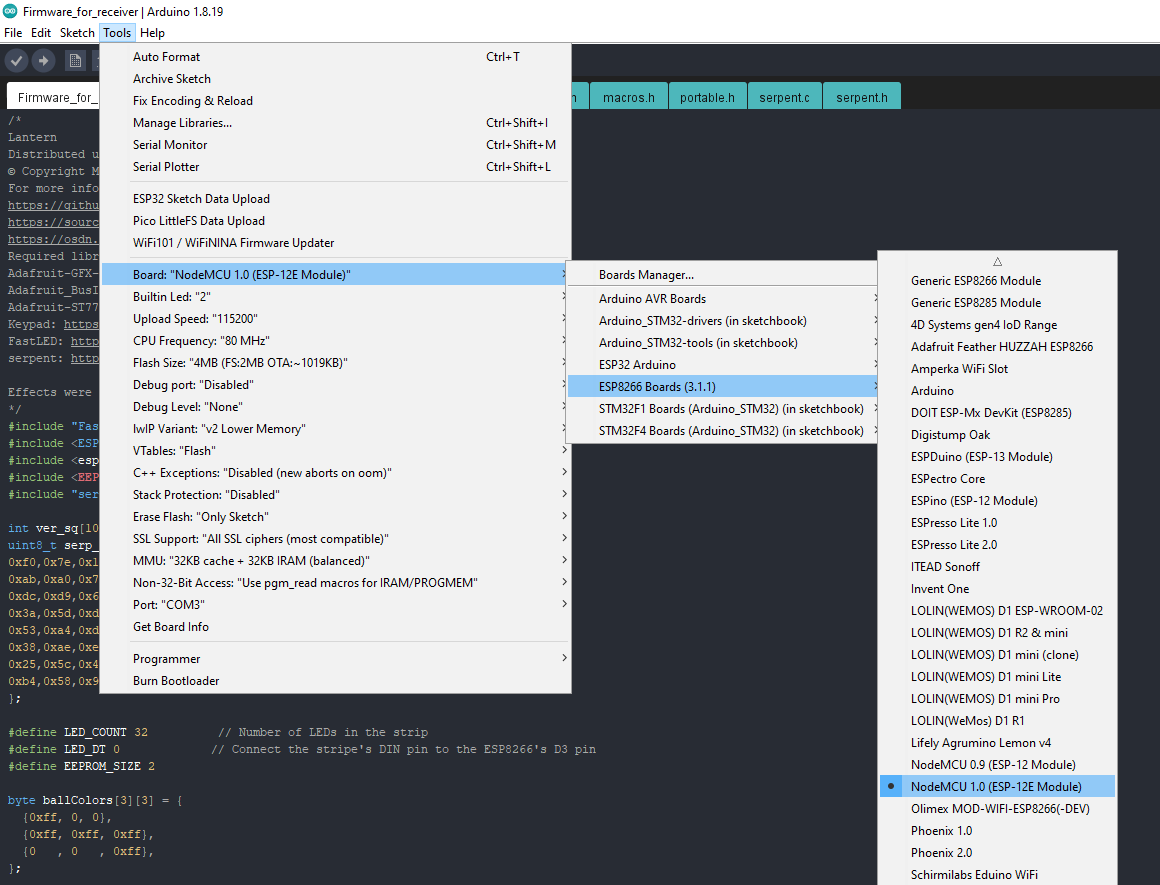
Task: Select Fix Encoding & Reload
Action: click(x=336, y=101)
